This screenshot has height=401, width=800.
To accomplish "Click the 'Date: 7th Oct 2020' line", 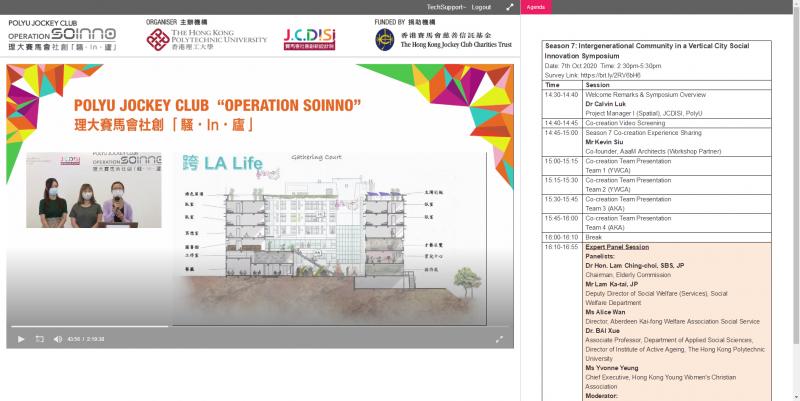I will pyautogui.click(x=602, y=66).
